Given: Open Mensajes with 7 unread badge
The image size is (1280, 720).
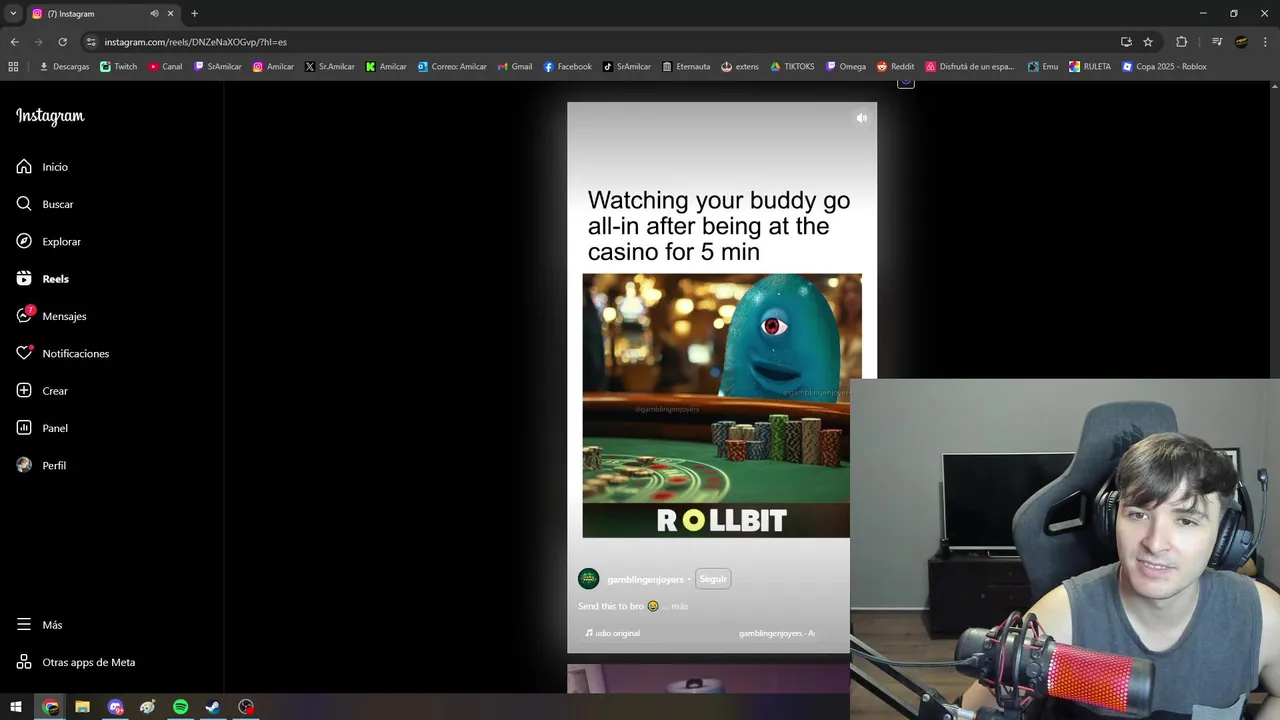Looking at the screenshot, I should 51,316.
